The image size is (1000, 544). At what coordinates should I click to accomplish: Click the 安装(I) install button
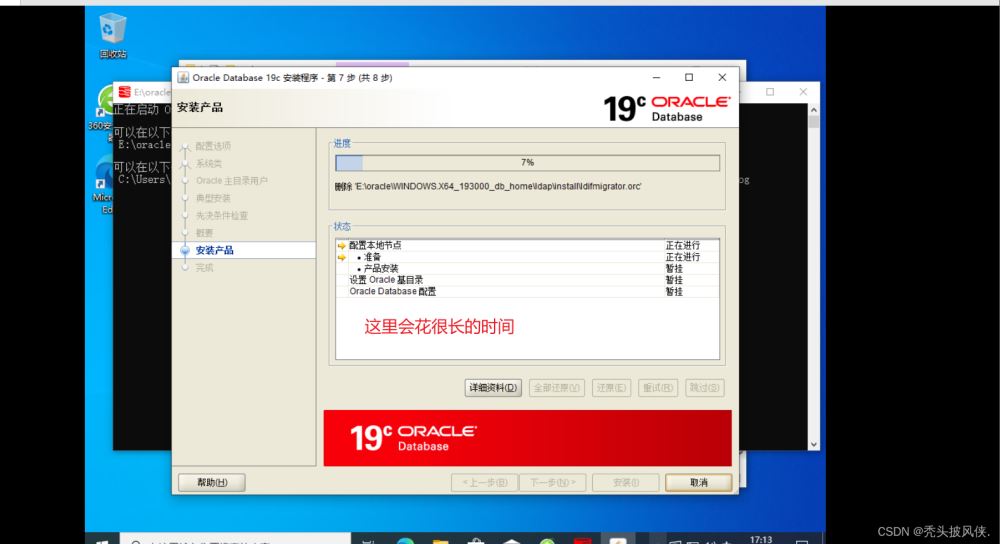click(626, 483)
